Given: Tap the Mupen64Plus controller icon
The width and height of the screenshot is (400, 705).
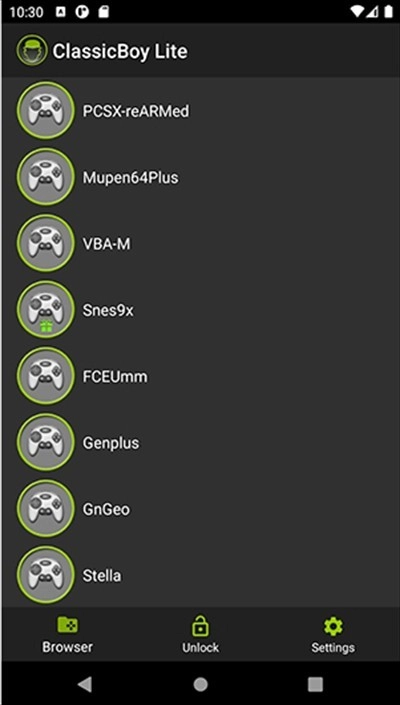Looking at the screenshot, I should [x=45, y=177].
